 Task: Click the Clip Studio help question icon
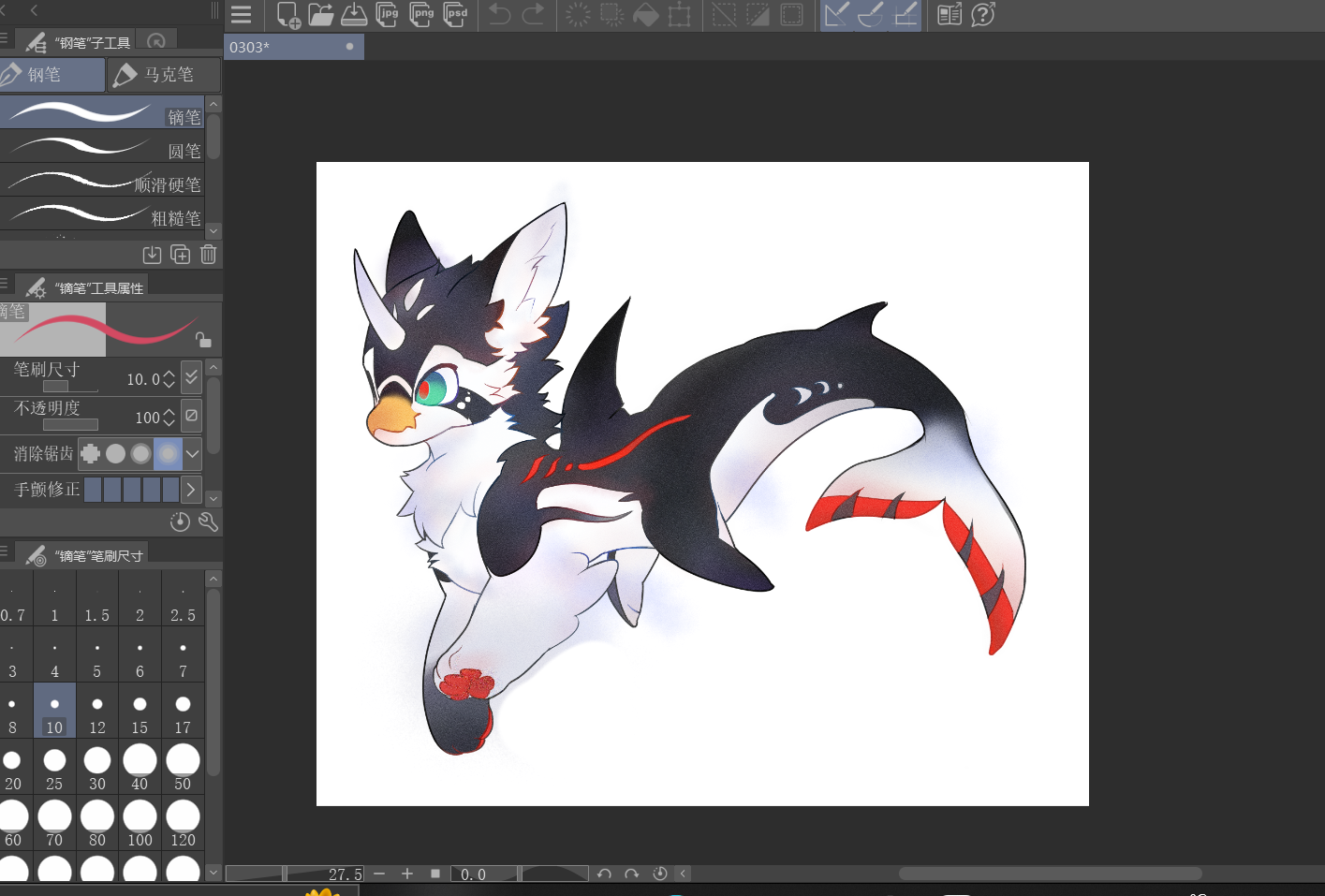tap(983, 15)
